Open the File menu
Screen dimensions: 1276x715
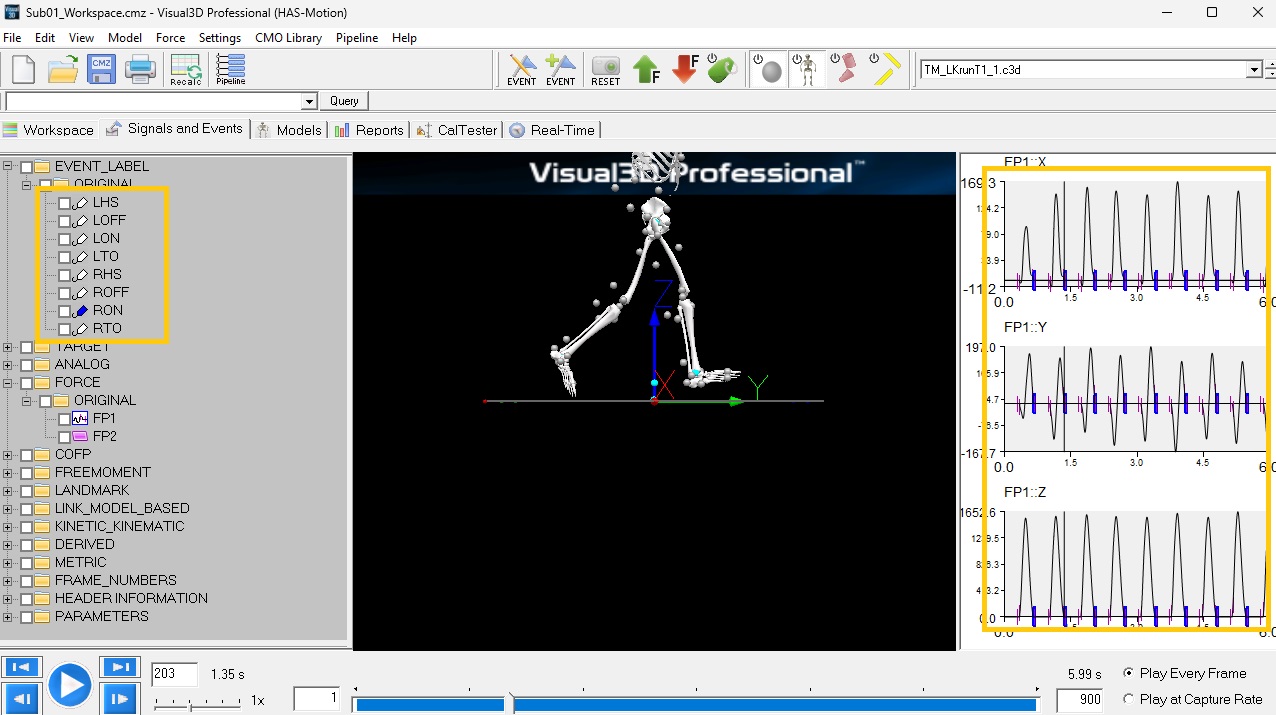(12, 38)
